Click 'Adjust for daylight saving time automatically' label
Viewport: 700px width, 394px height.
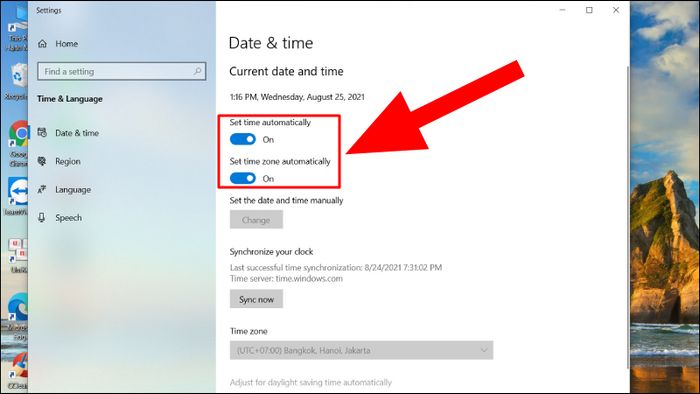click(311, 382)
